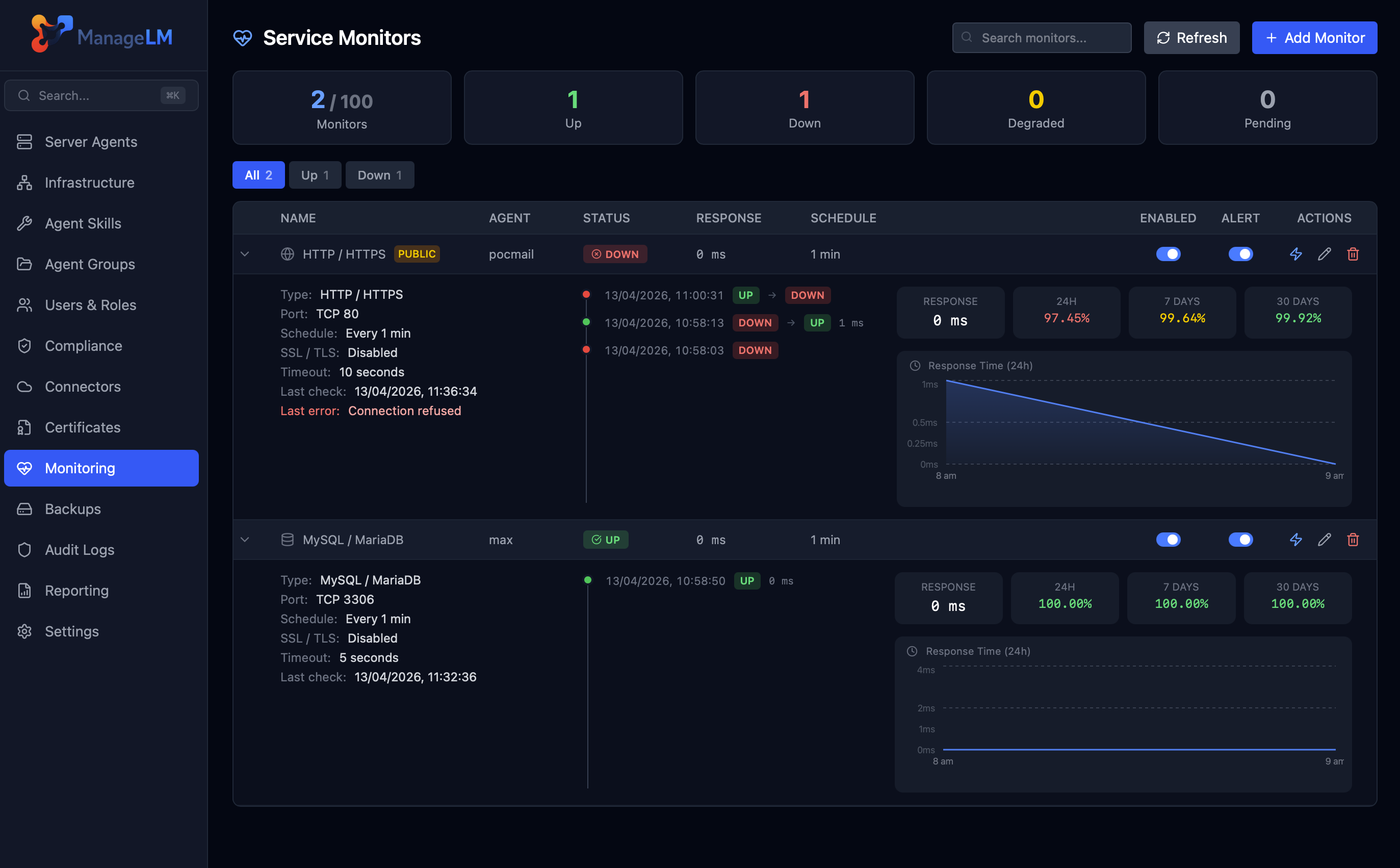1400x868 pixels.
Task: Collapse the HTTP/HTTPS monitor details
Action: click(245, 254)
